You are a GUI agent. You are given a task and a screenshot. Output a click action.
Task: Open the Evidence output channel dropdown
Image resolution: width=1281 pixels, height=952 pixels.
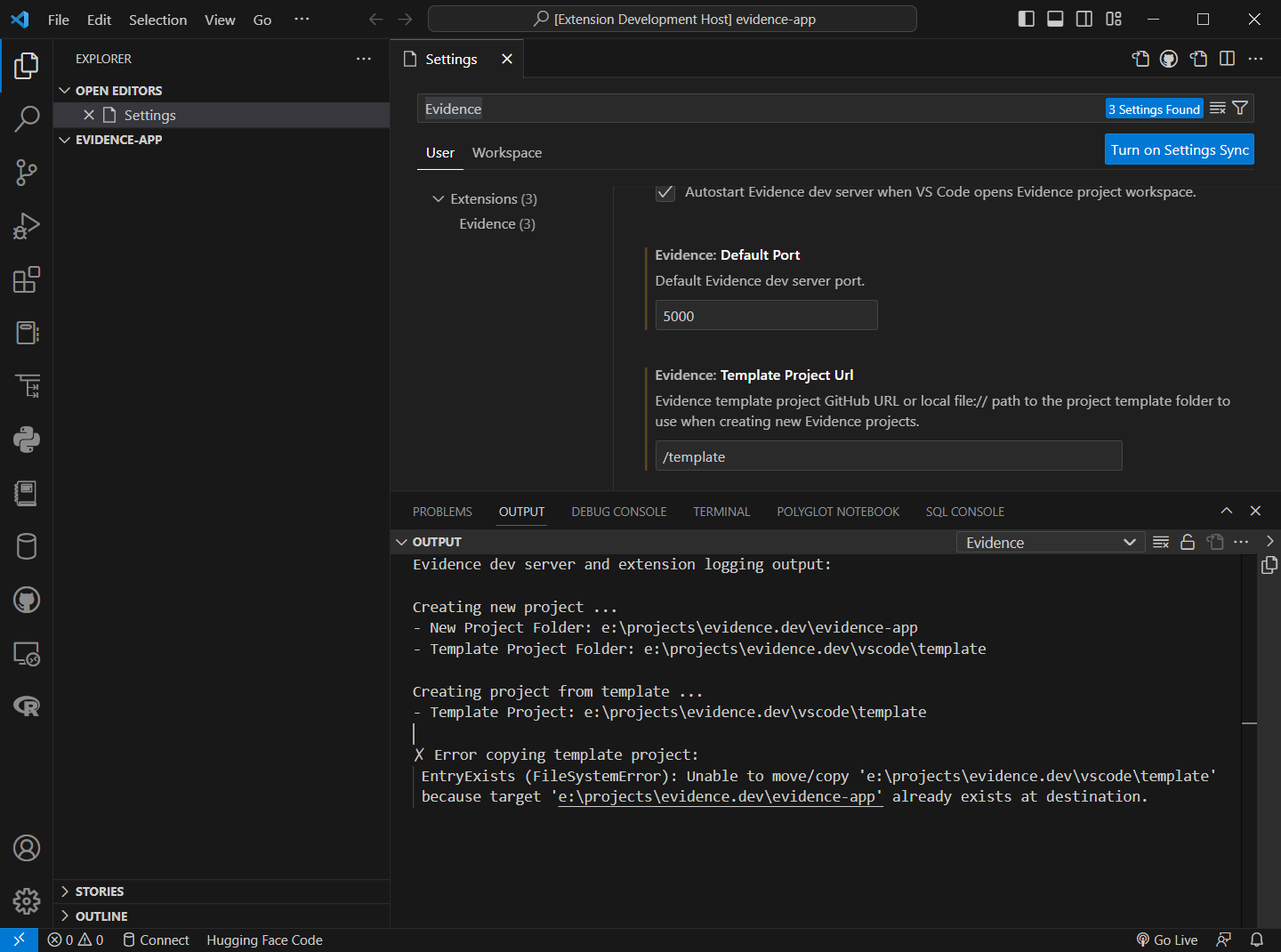[1050, 541]
